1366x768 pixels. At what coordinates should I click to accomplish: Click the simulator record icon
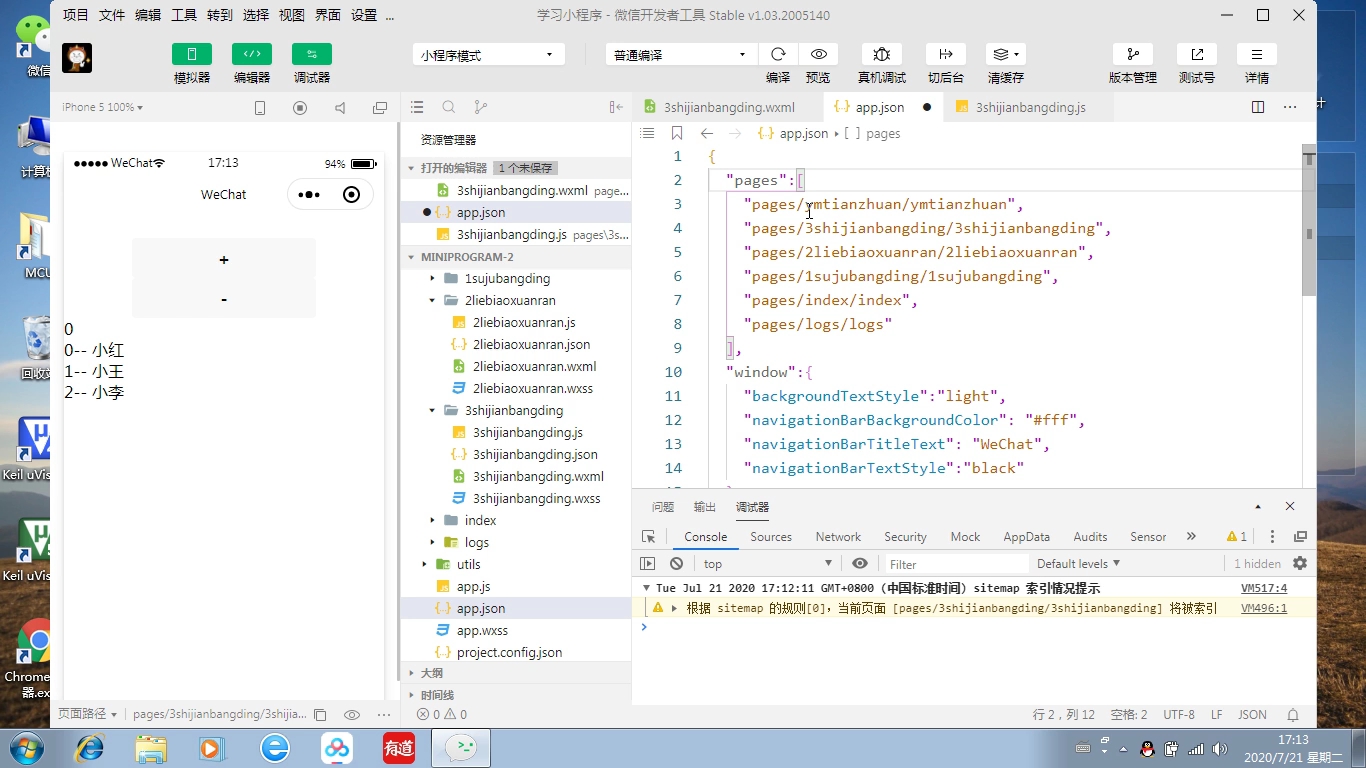click(x=300, y=108)
